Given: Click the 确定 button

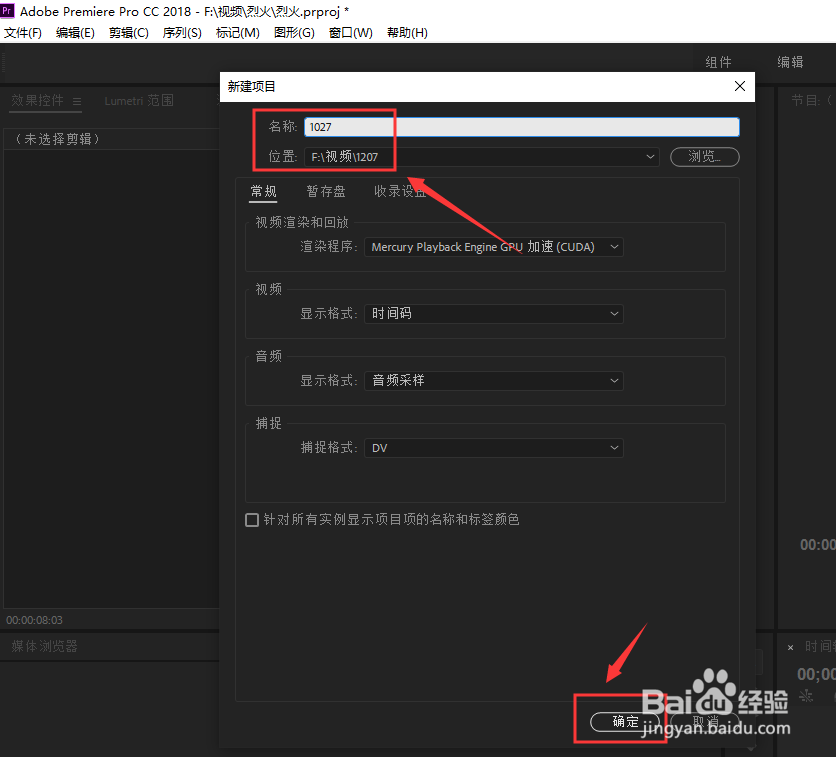Looking at the screenshot, I should 625,722.
